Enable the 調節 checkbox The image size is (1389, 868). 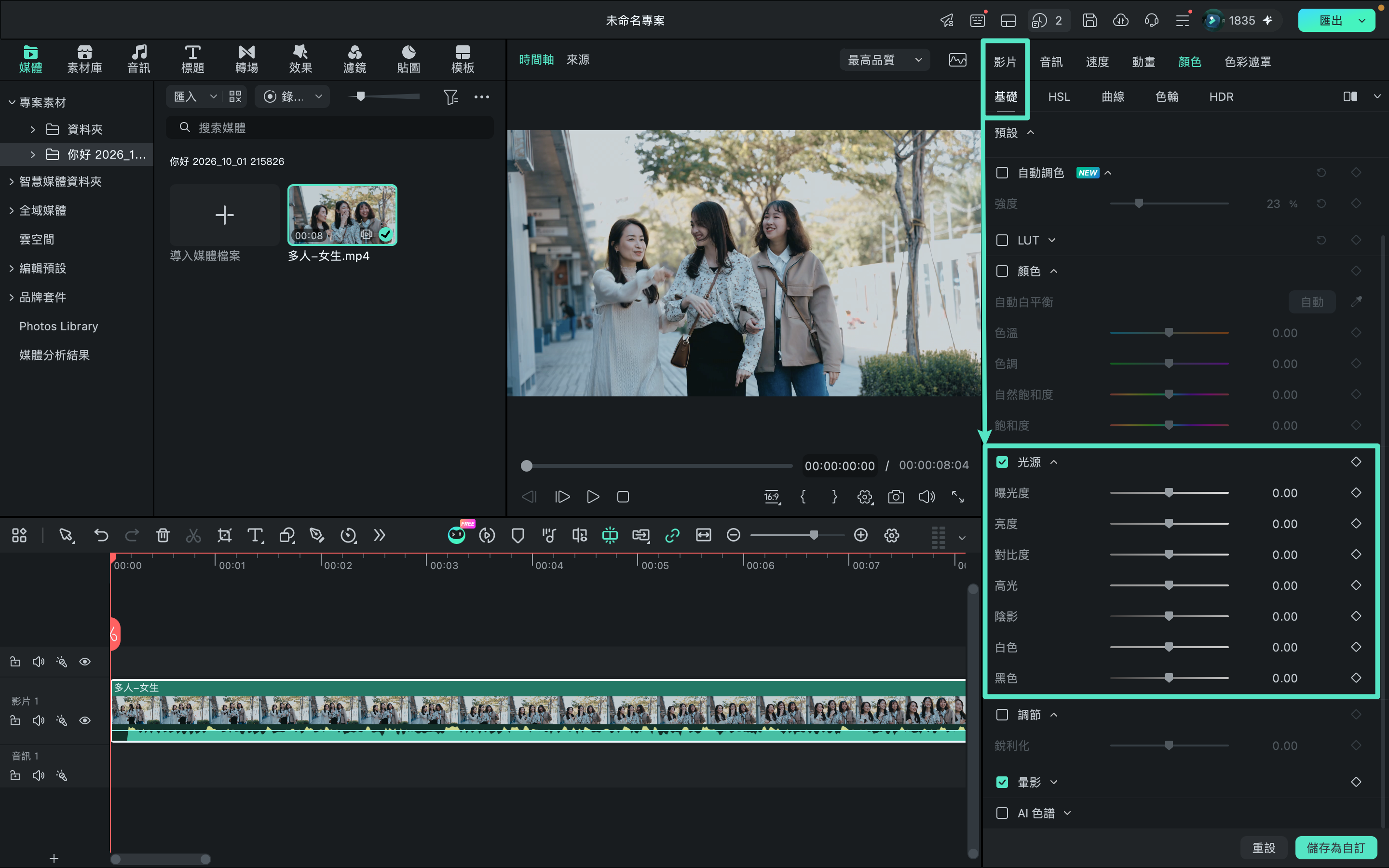point(1002,715)
